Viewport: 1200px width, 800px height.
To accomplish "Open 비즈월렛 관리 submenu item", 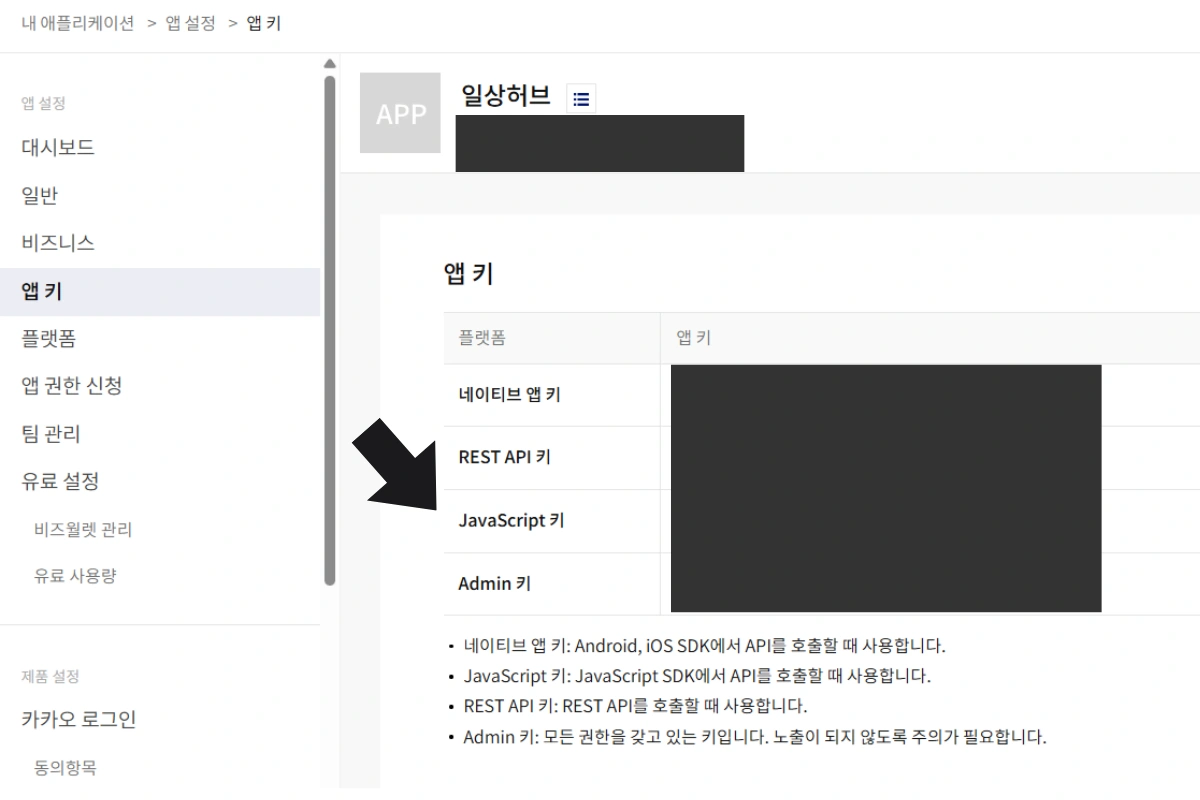I will coord(83,529).
